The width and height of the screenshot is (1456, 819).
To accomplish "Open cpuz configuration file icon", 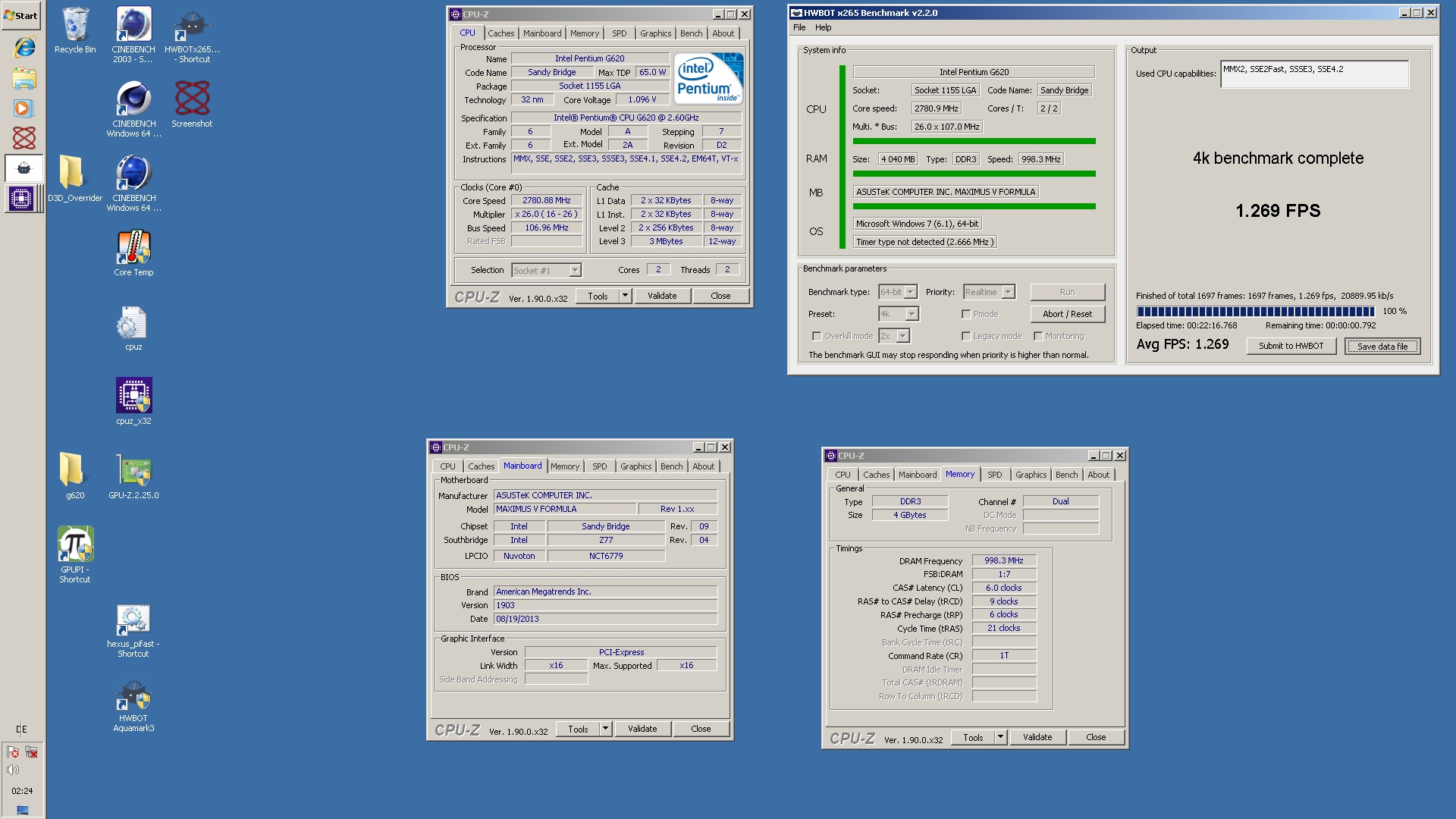I will pyautogui.click(x=133, y=327).
